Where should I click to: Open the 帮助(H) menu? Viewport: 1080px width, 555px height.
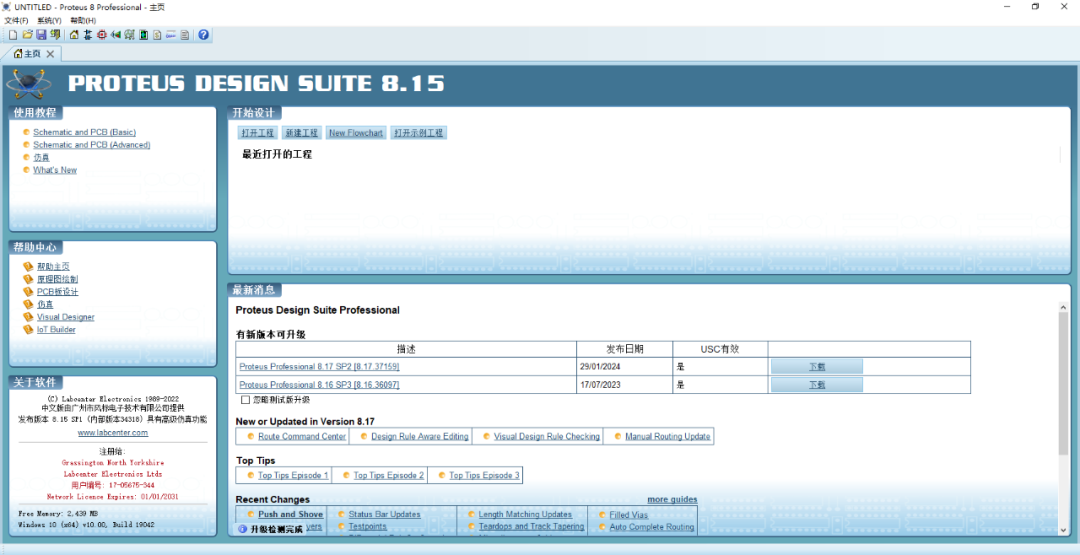[83, 21]
